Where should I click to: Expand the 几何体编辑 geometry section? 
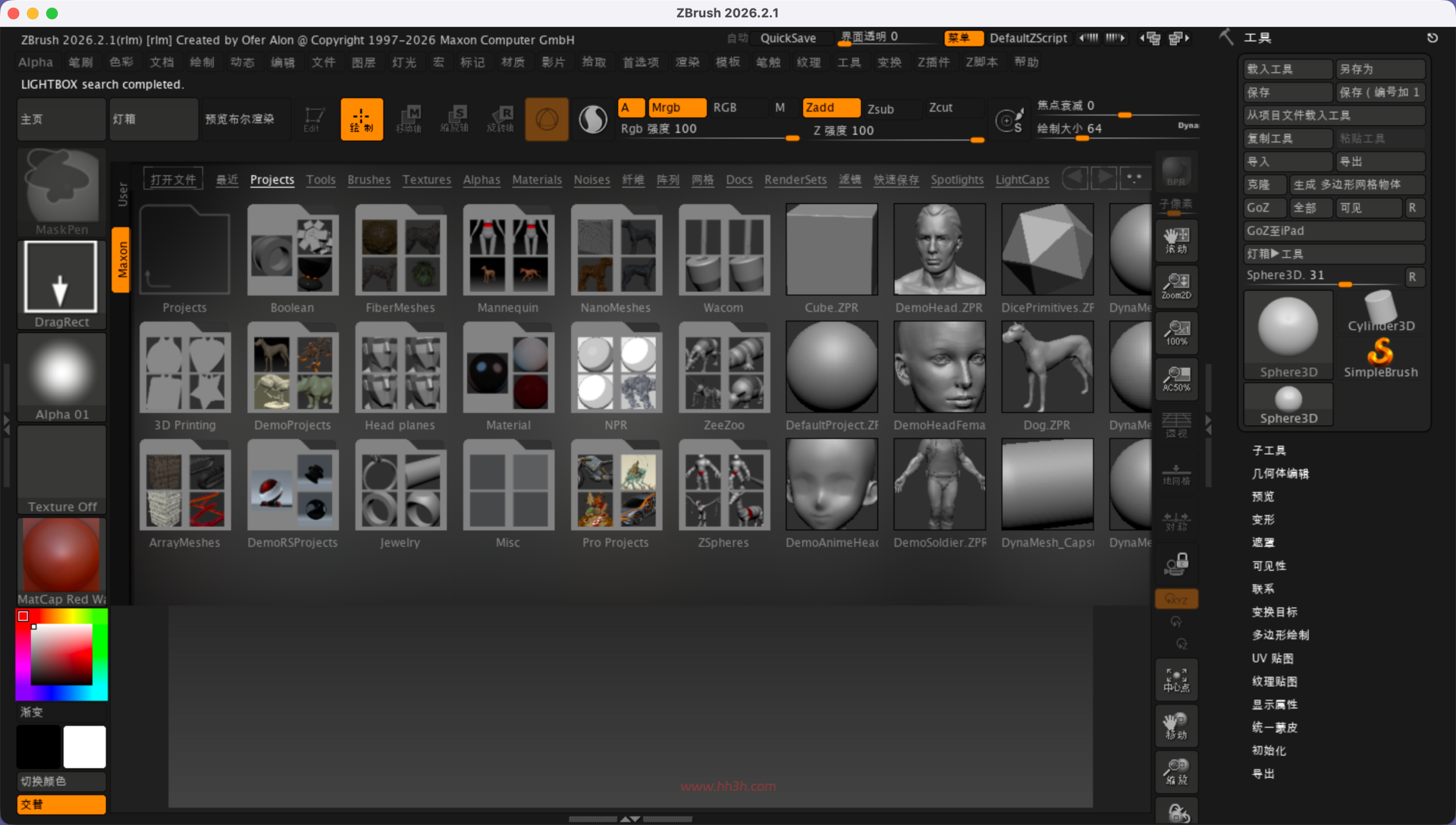tap(1280, 474)
